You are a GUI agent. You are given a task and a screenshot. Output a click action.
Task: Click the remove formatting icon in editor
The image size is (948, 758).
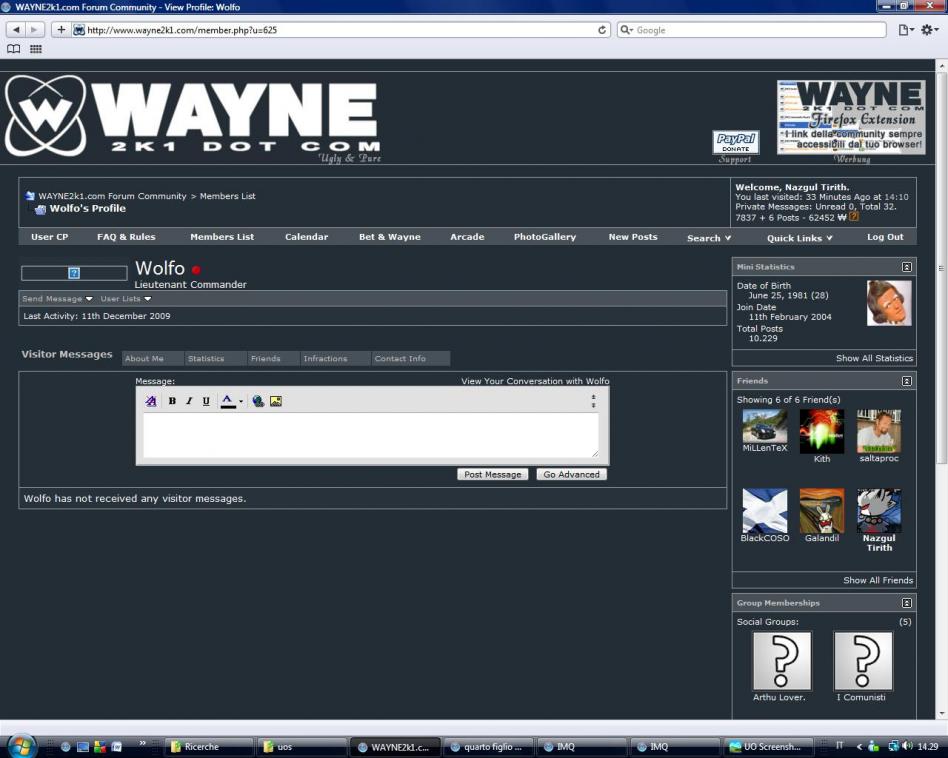(151, 401)
